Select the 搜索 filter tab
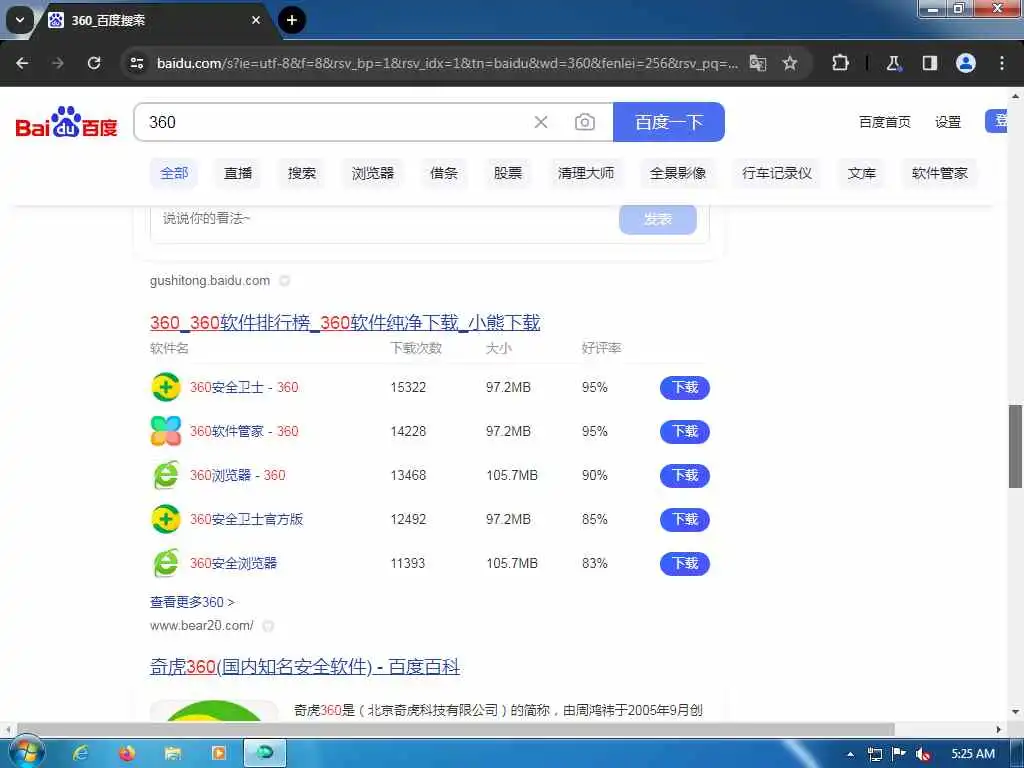The image size is (1024, 768). pyautogui.click(x=302, y=173)
